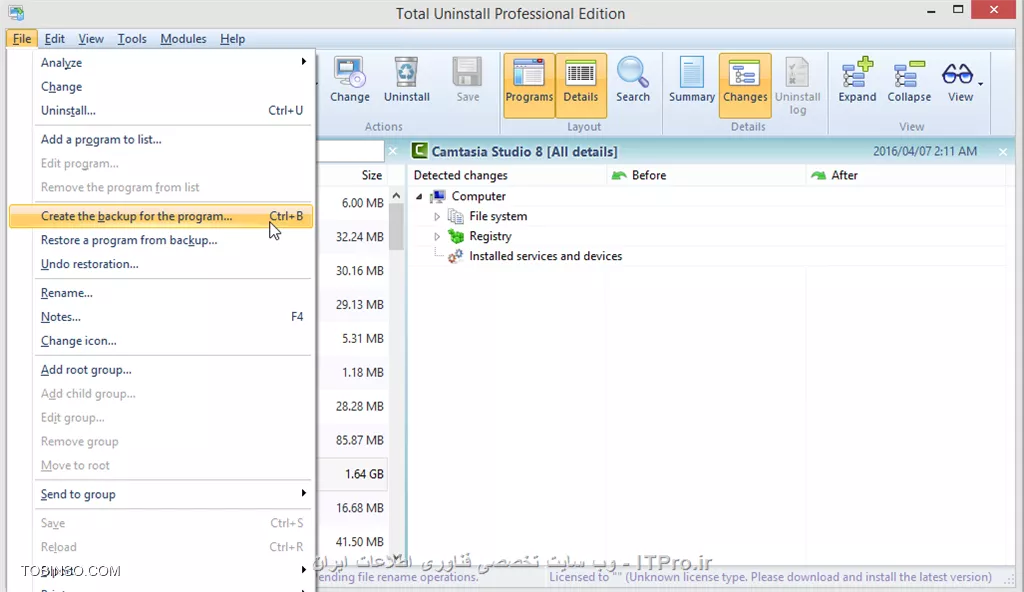Click the Size column header

pos(372,175)
